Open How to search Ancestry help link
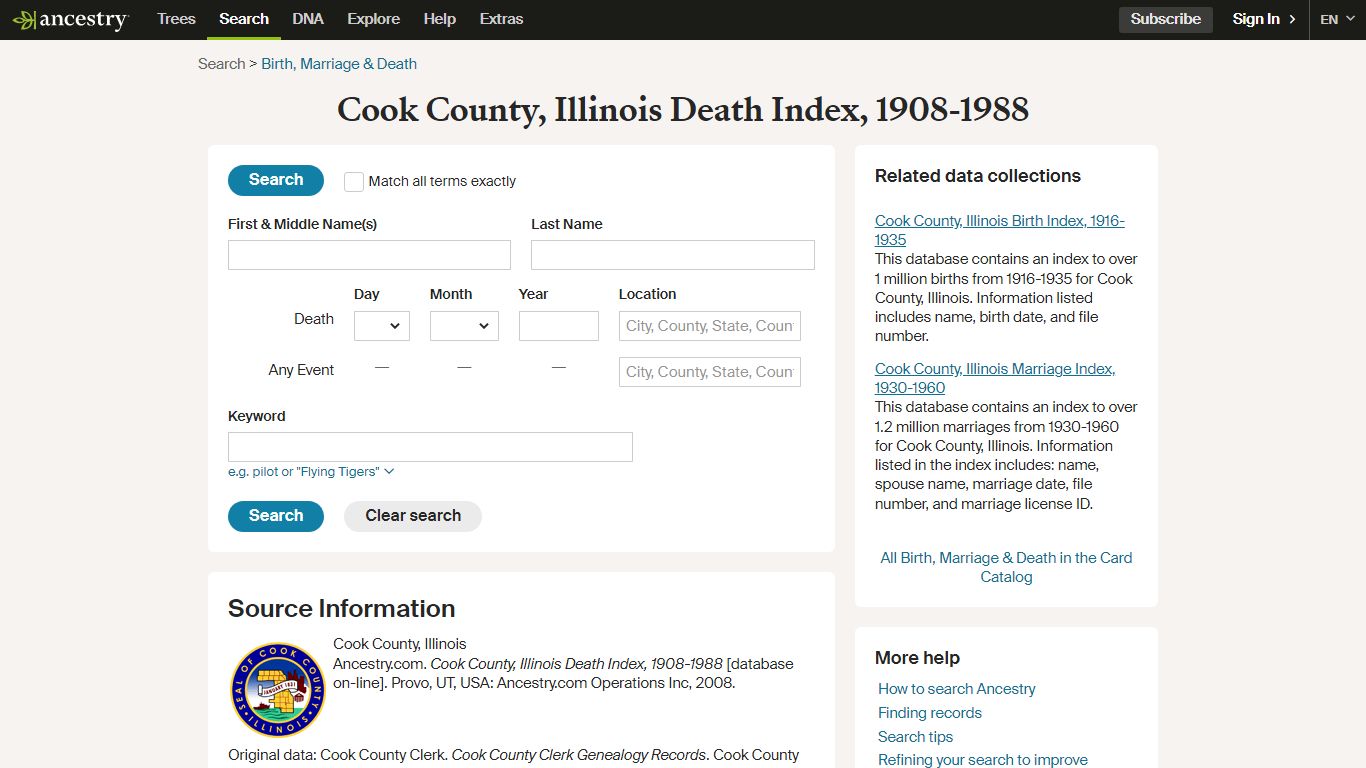This screenshot has width=1366, height=768. click(x=957, y=689)
